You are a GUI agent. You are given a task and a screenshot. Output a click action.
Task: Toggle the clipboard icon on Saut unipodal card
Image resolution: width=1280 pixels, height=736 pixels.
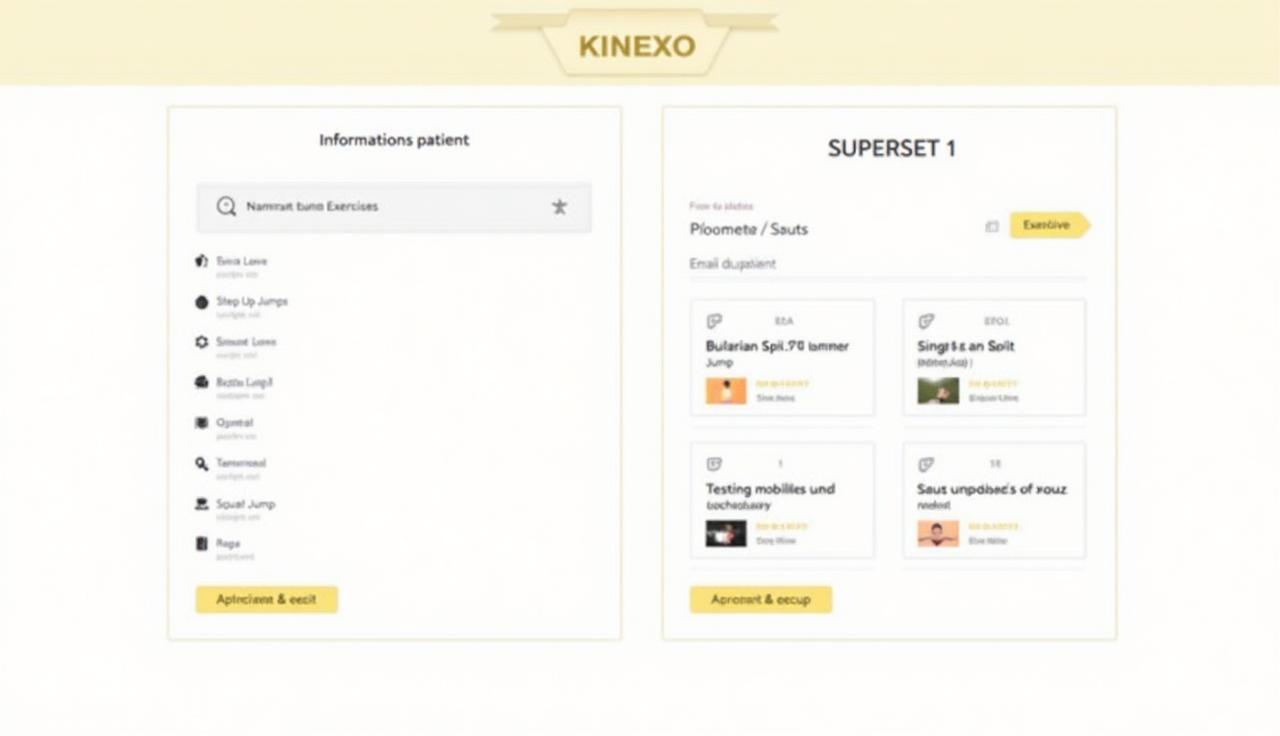[x=924, y=466]
